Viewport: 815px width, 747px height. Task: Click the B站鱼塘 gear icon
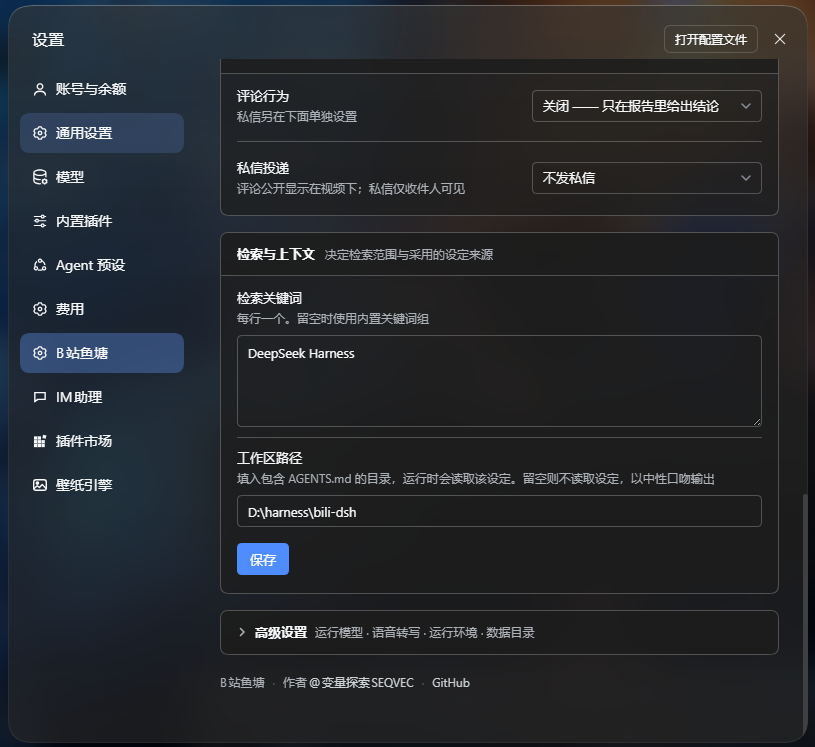tap(40, 353)
